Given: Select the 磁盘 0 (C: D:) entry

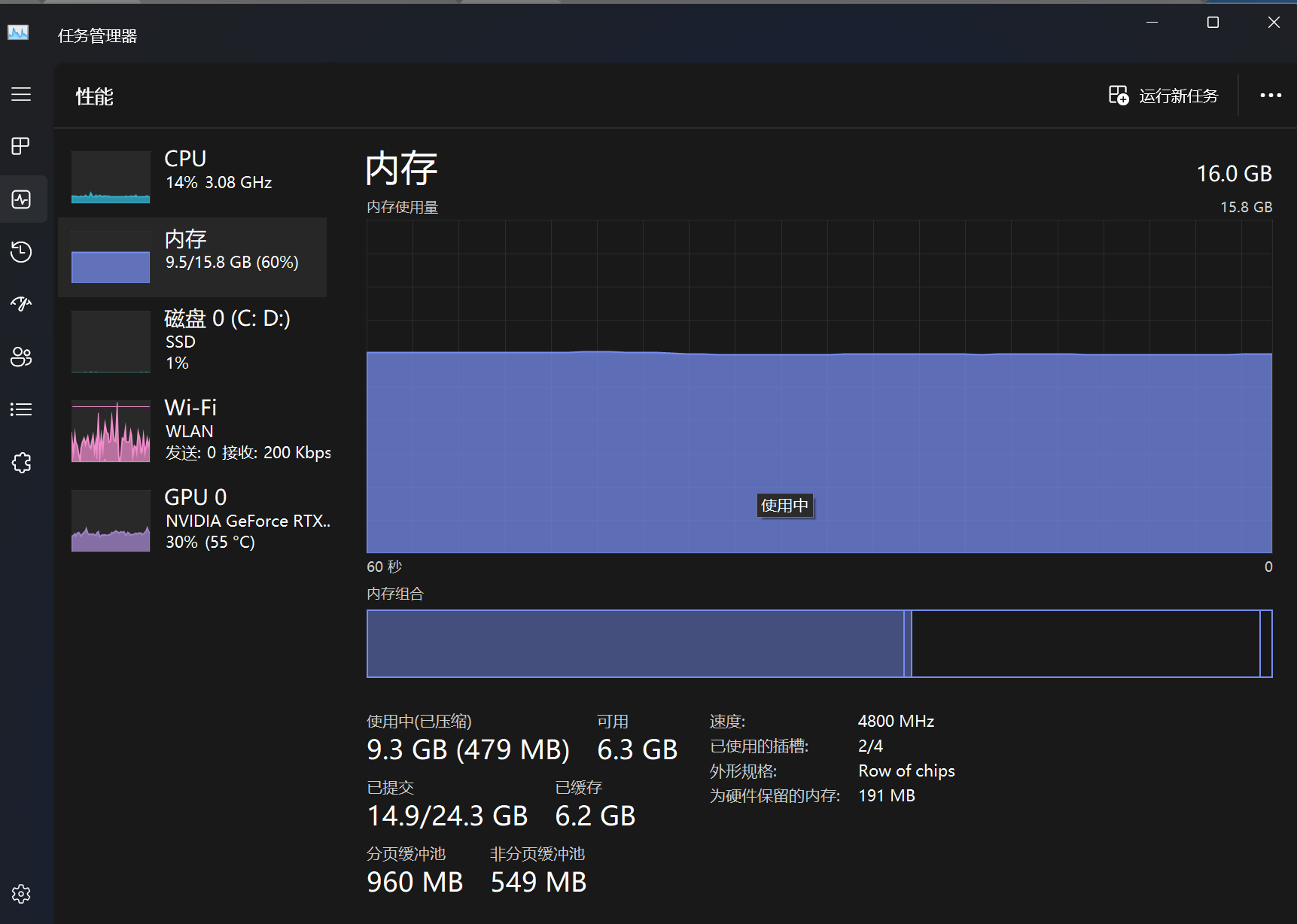Looking at the screenshot, I should [193, 342].
